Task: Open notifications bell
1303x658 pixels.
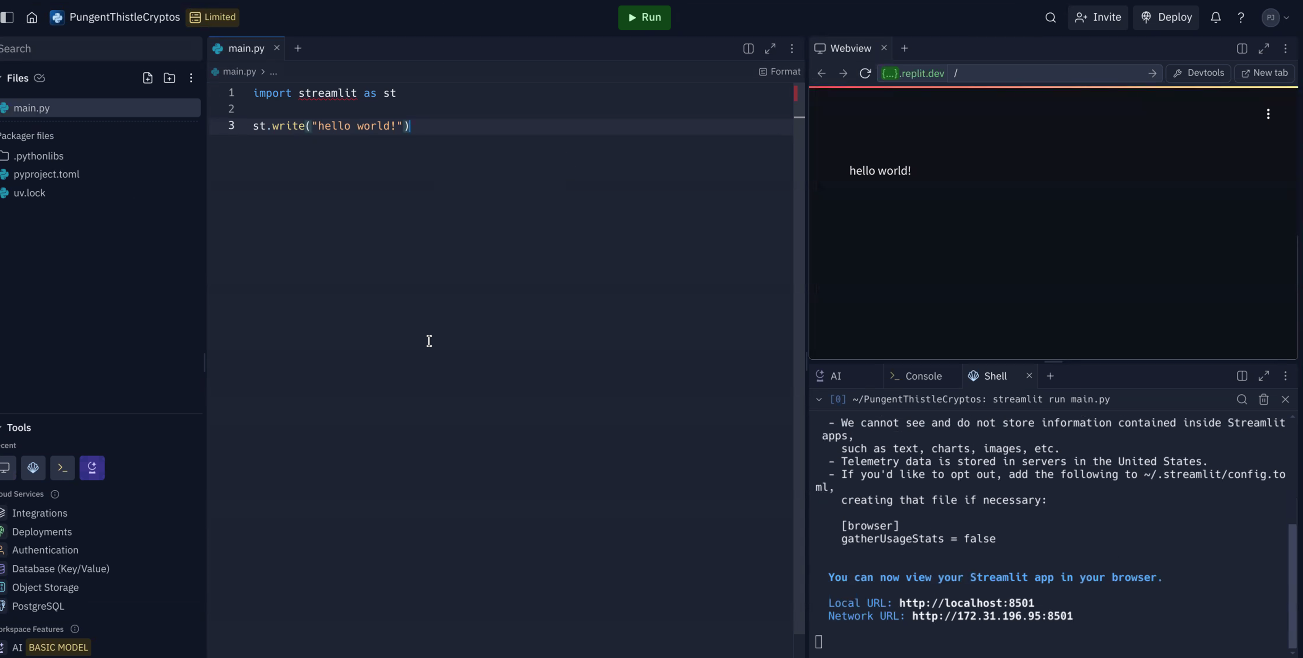Action: coord(1216,17)
